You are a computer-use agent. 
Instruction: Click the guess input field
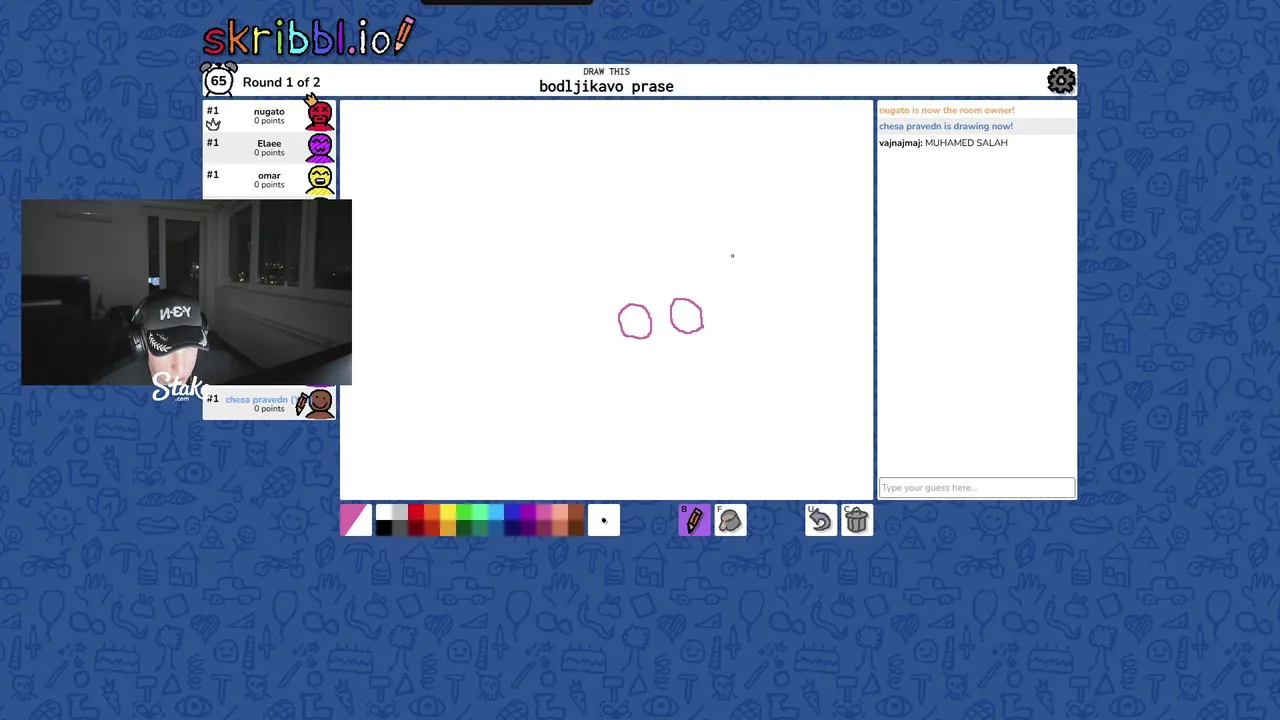977,488
